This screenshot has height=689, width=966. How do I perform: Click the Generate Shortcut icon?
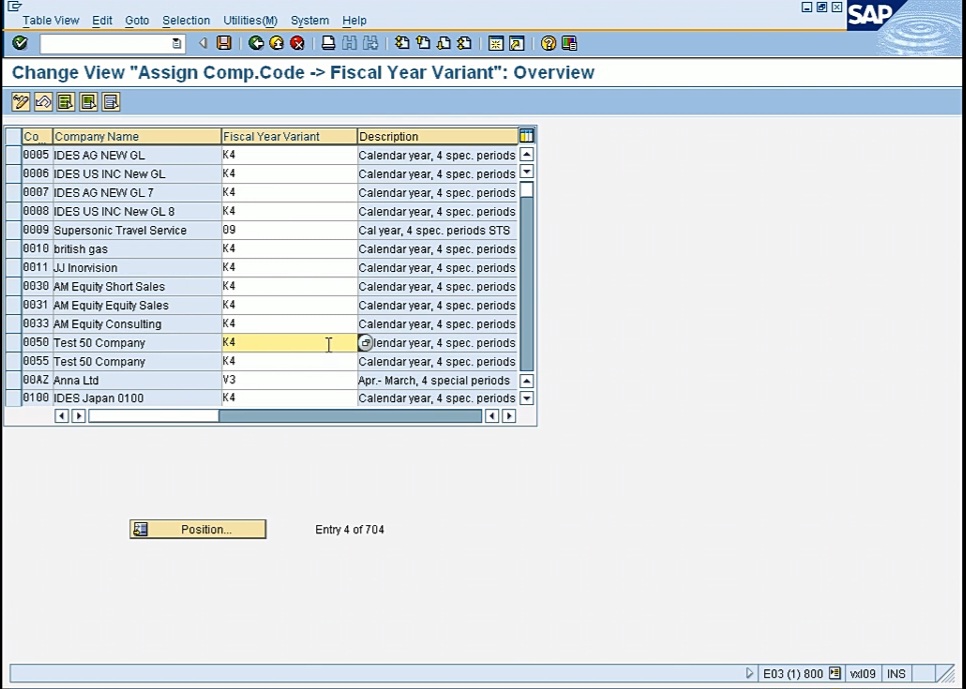pos(516,43)
